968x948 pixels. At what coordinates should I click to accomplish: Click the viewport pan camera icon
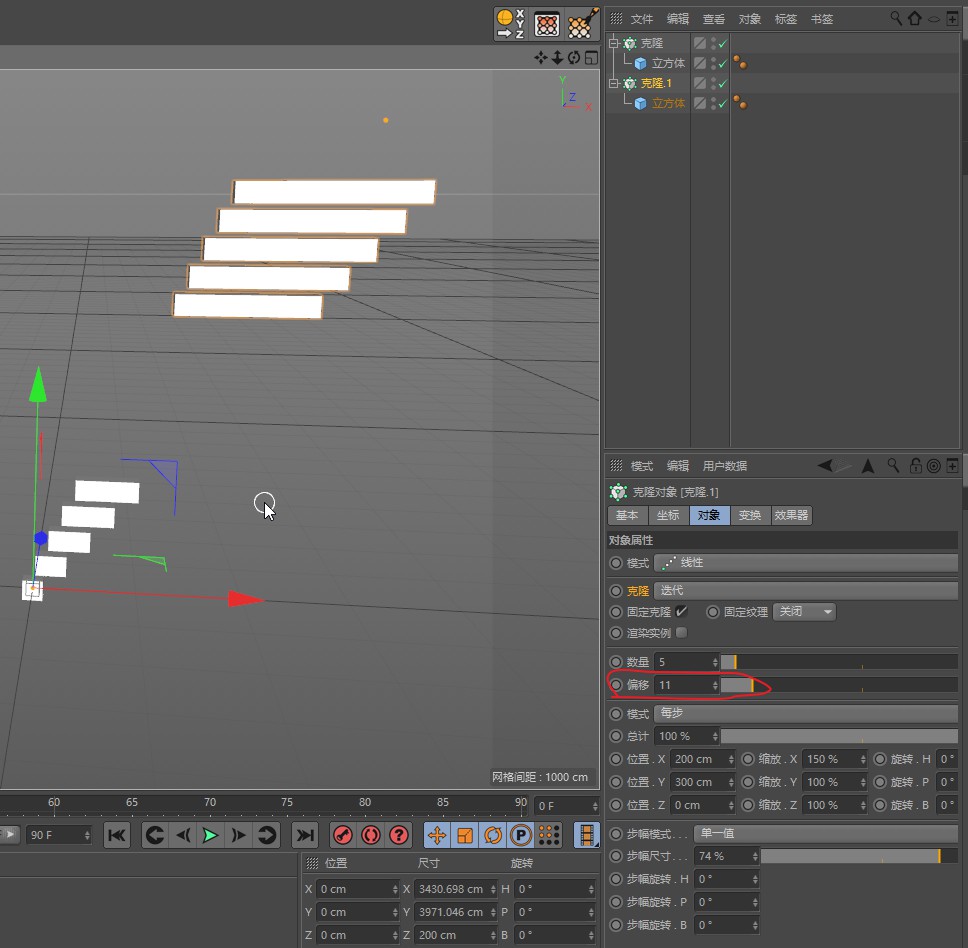click(x=541, y=58)
